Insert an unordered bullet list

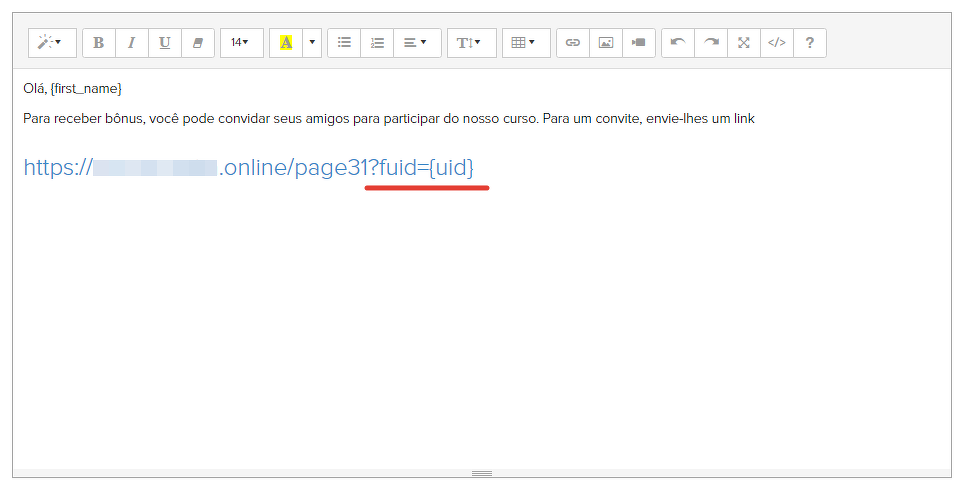(x=344, y=43)
